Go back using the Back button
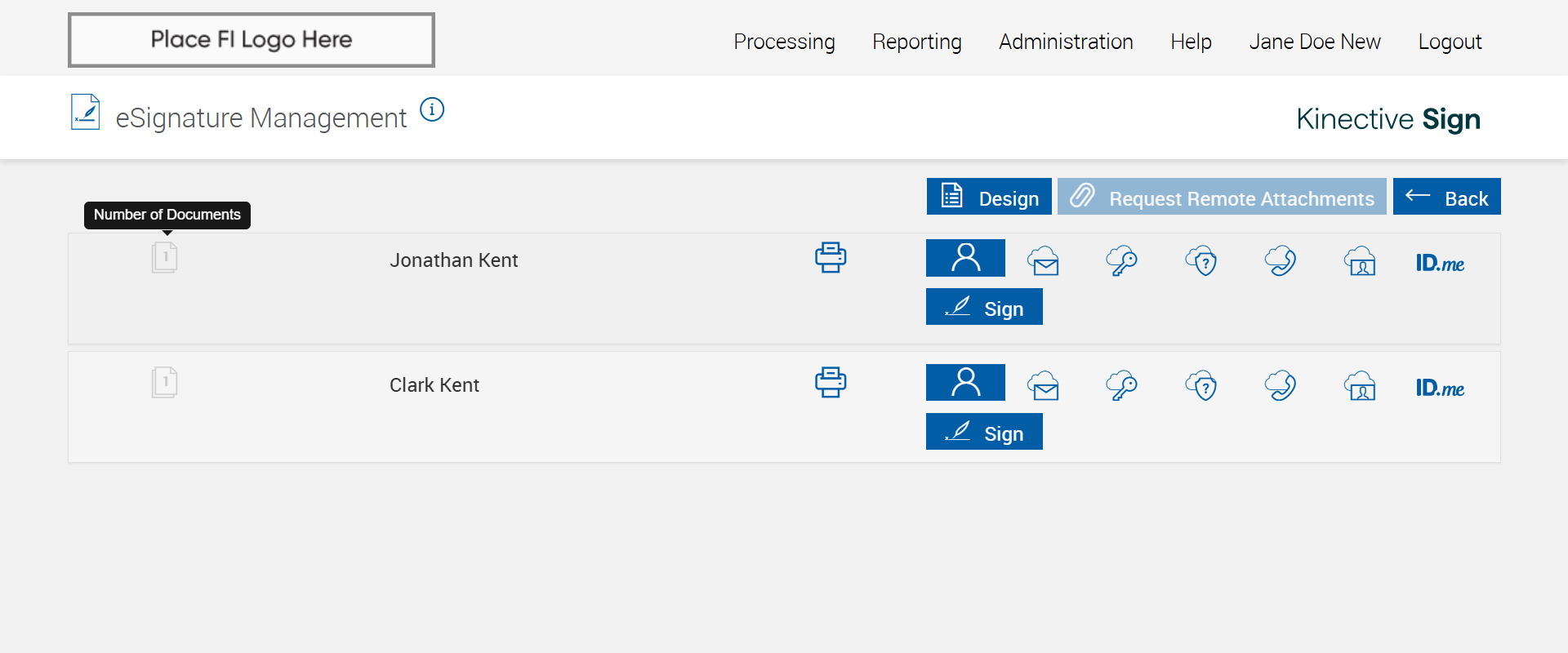 pos(1446,197)
